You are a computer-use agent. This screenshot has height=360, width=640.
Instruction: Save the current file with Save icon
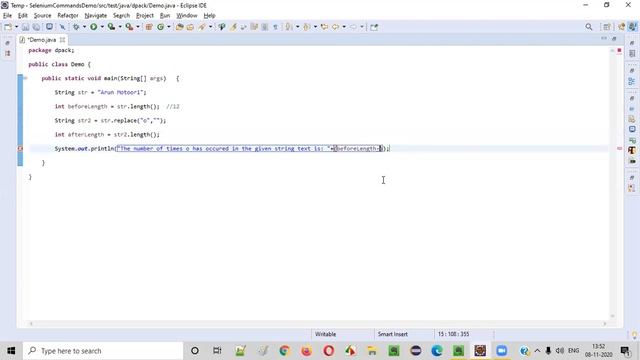(x=25, y=27)
